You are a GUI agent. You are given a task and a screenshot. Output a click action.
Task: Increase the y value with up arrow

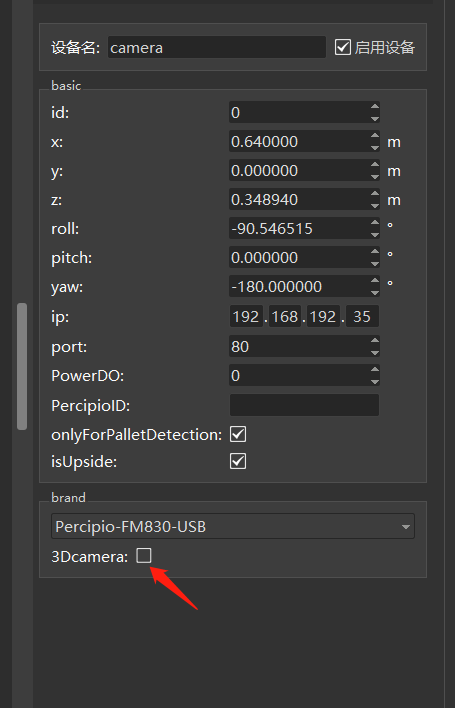pyautogui.click(x=375, y=165)
